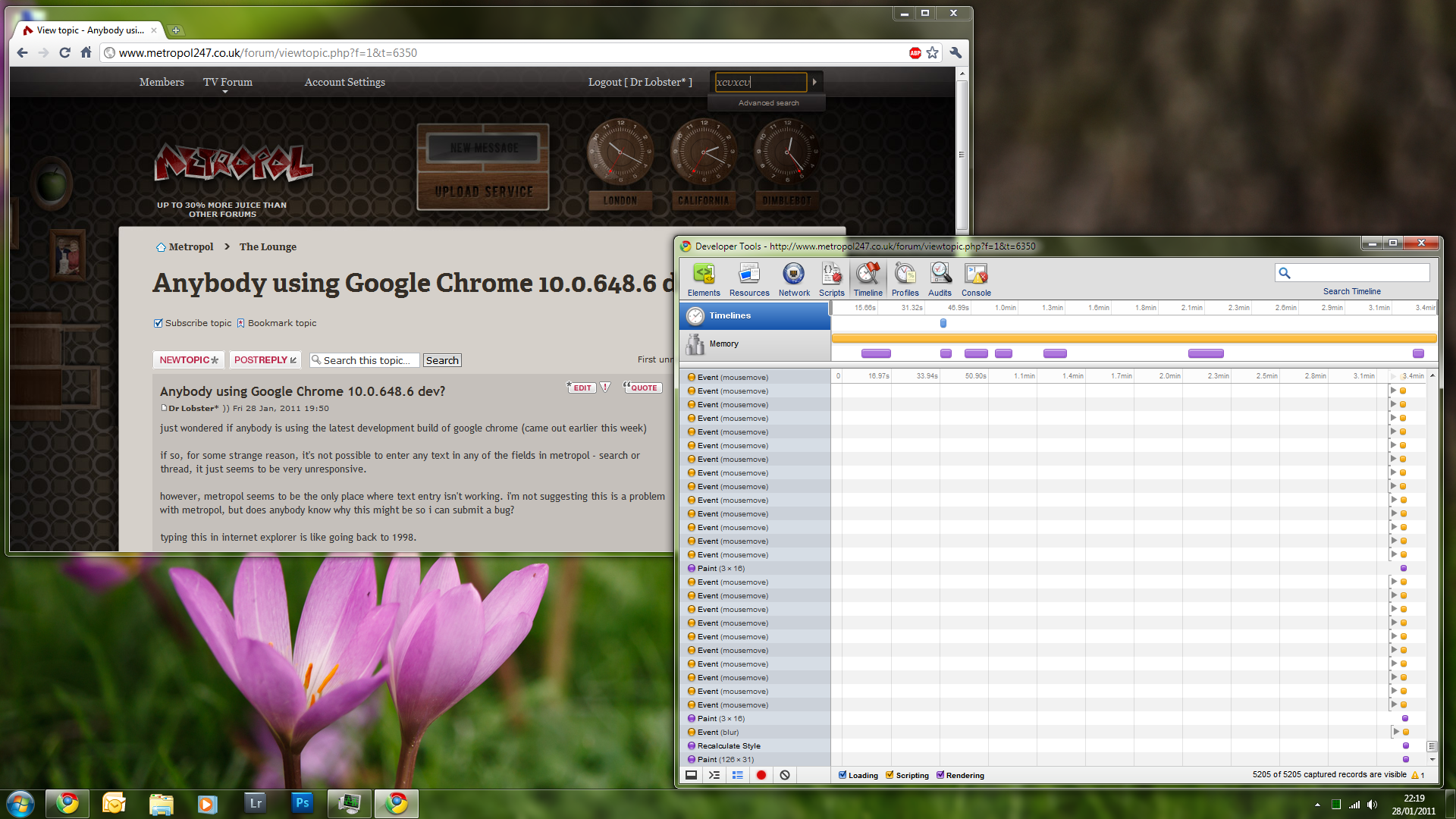
Task: Click the AdBlock Plus icon in Chrome
Action: (915, 53)
